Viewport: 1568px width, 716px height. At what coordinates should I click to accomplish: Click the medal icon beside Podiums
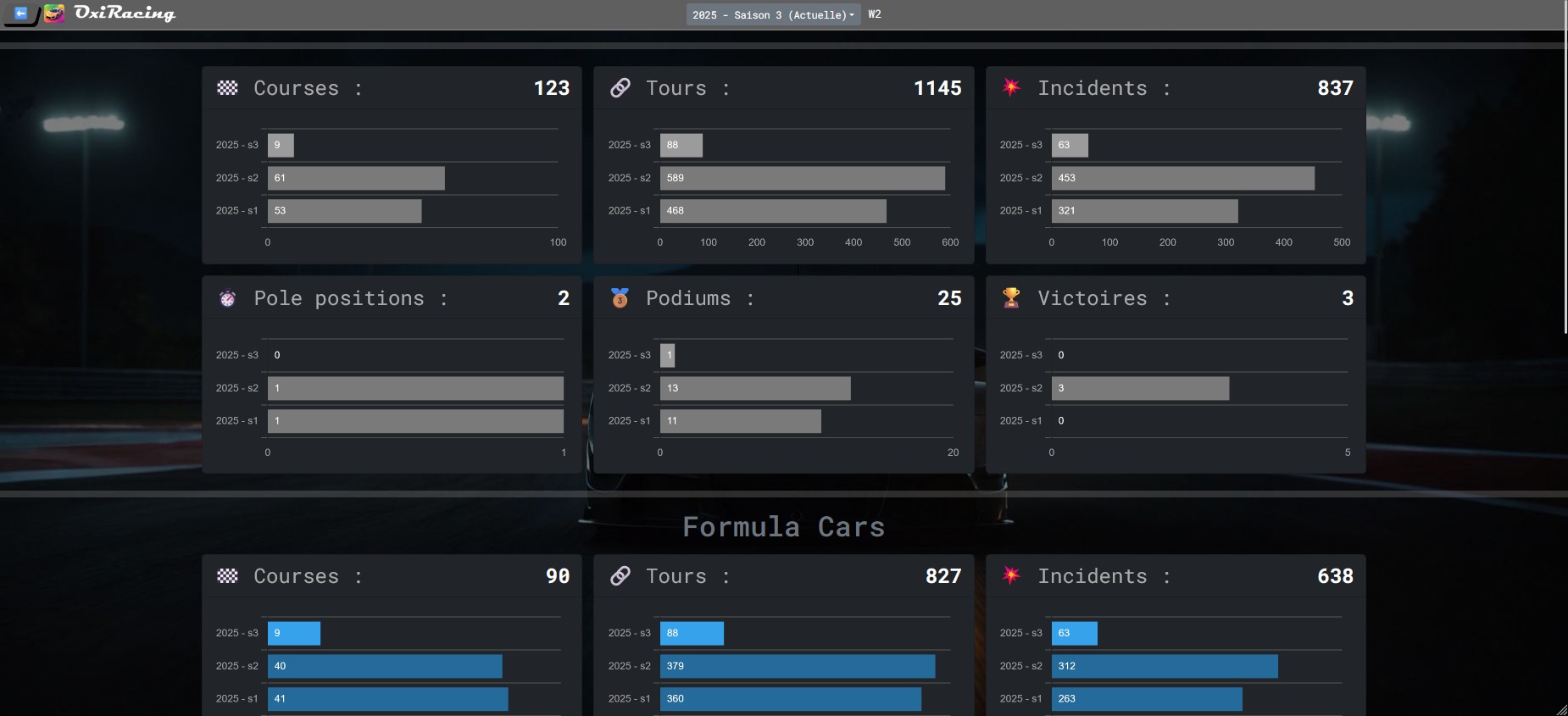coord(620,297)
